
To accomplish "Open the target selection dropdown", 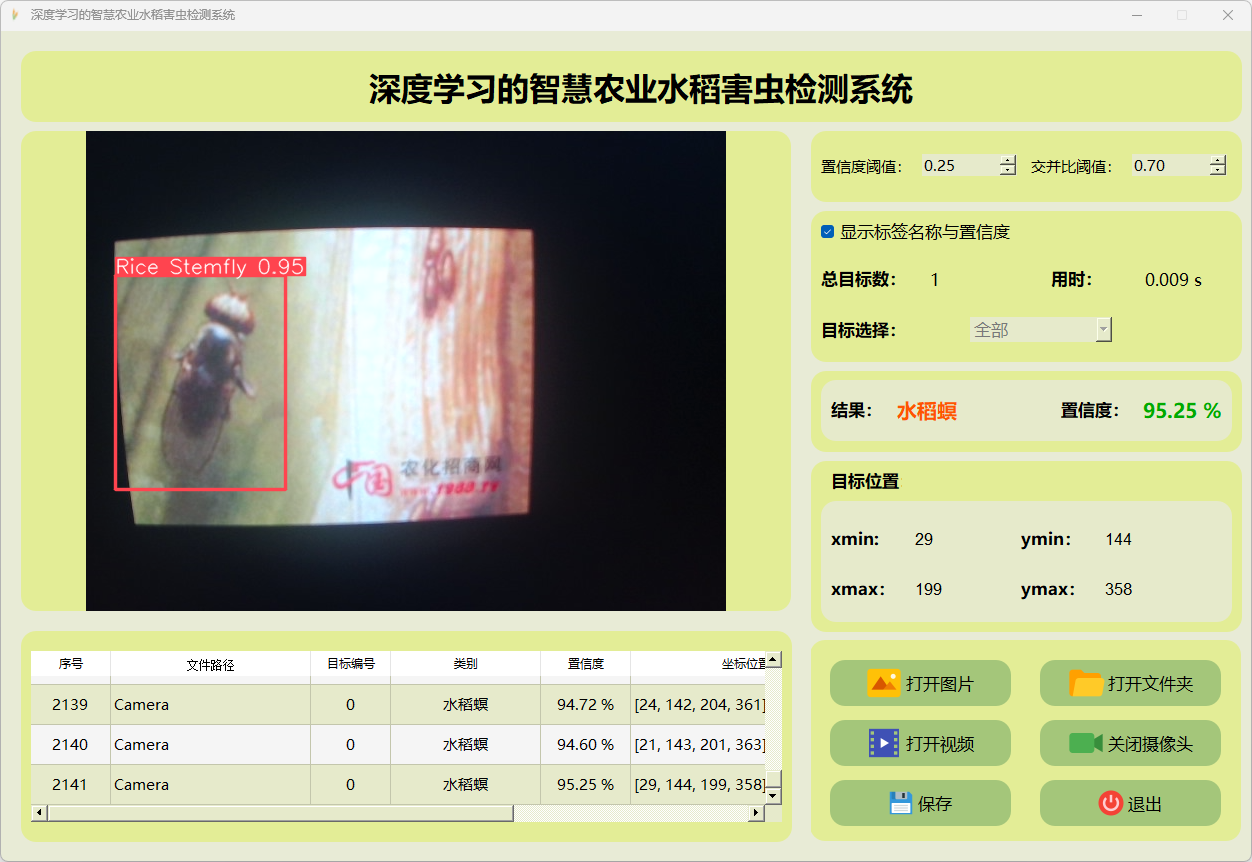I will pyautogui.click(x=1103, y=330).
